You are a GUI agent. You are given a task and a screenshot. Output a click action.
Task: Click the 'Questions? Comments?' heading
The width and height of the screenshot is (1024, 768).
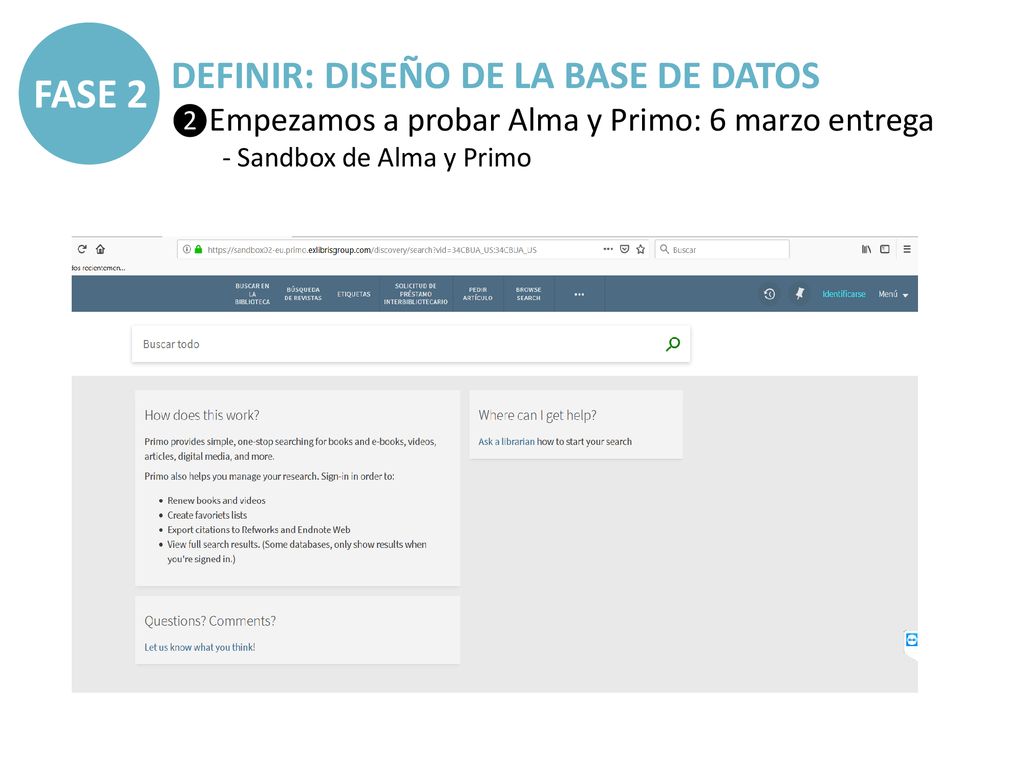coord(210,621)
